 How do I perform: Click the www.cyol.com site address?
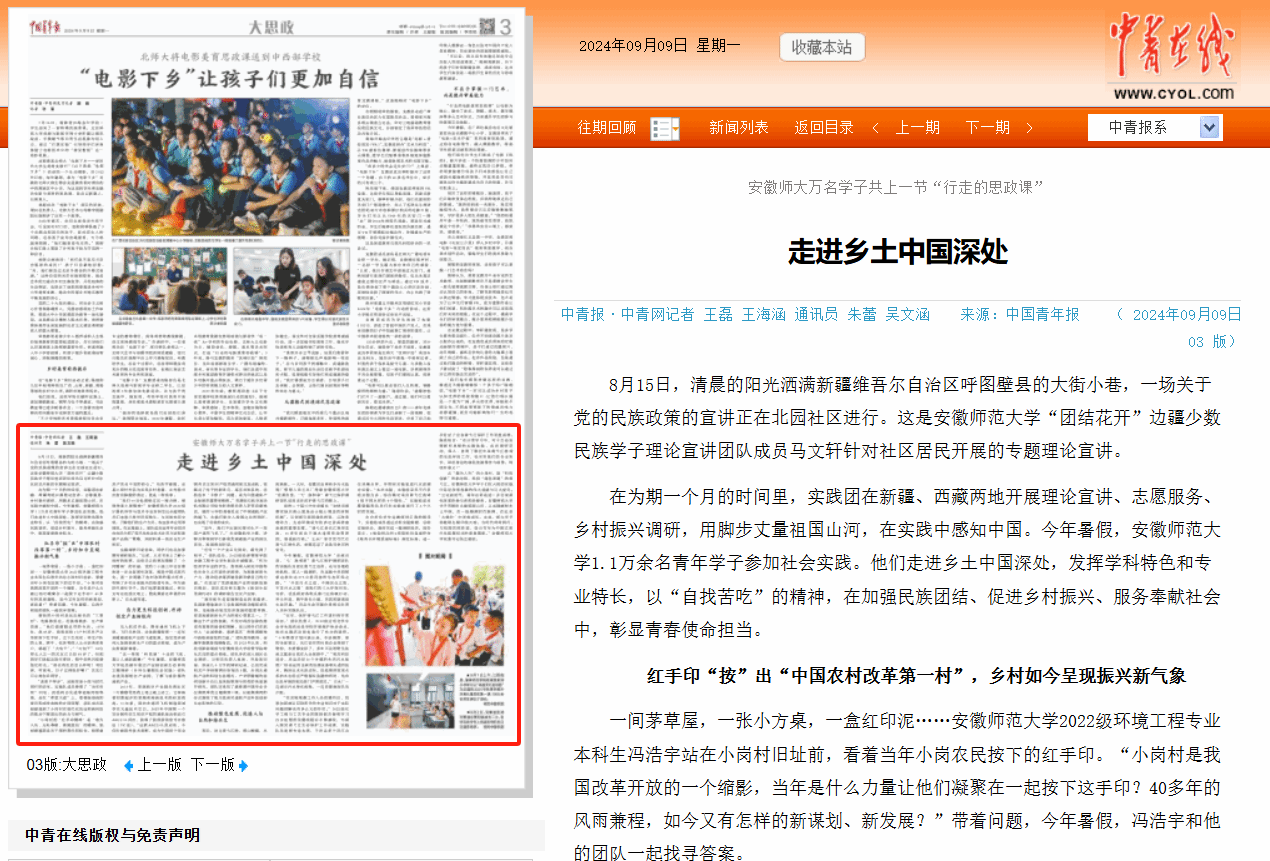coord(1174,94)
